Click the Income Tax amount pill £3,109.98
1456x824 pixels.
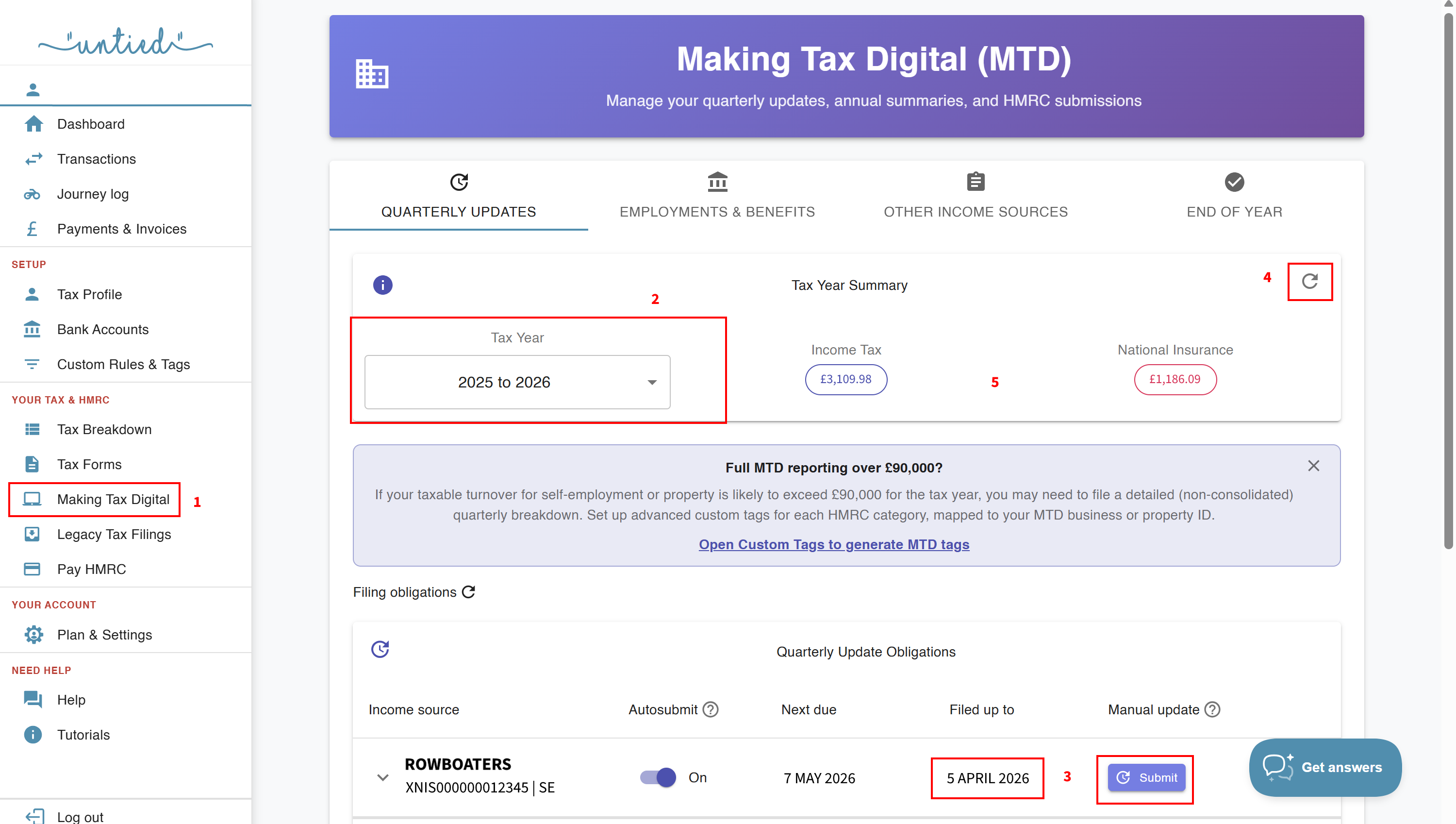point(845,379)
